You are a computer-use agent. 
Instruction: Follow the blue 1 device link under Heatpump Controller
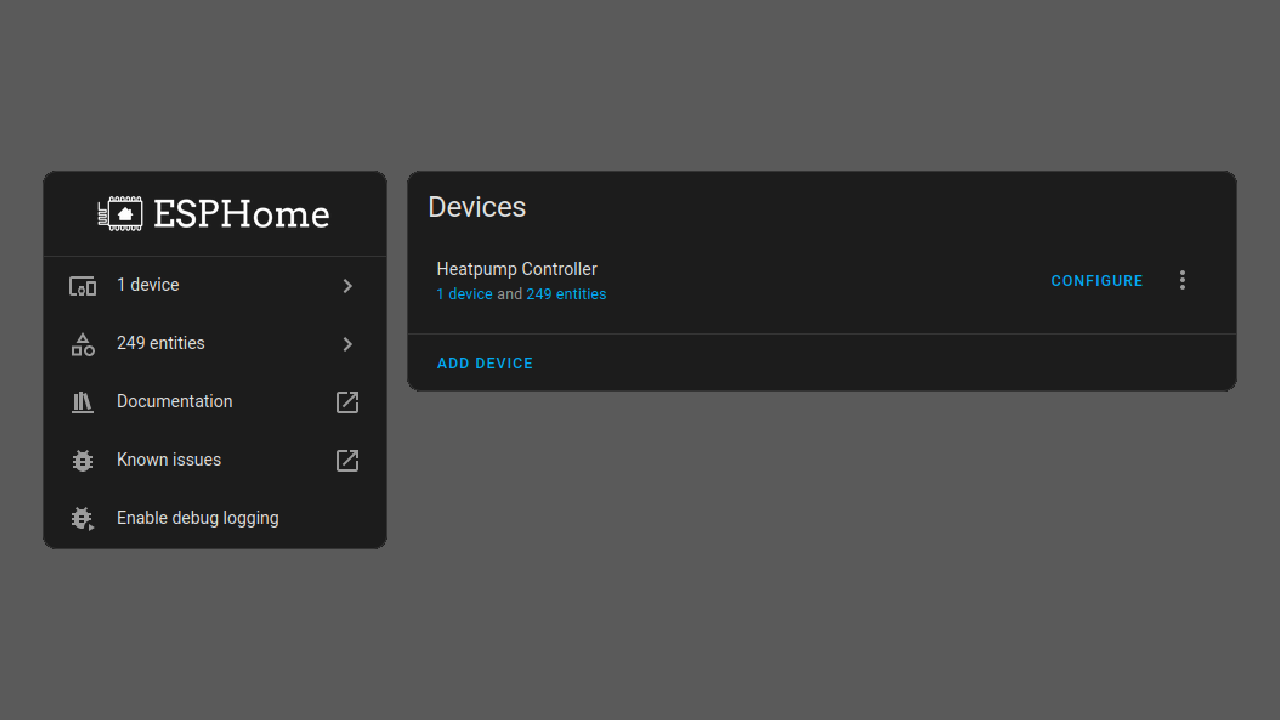[464, 294]
